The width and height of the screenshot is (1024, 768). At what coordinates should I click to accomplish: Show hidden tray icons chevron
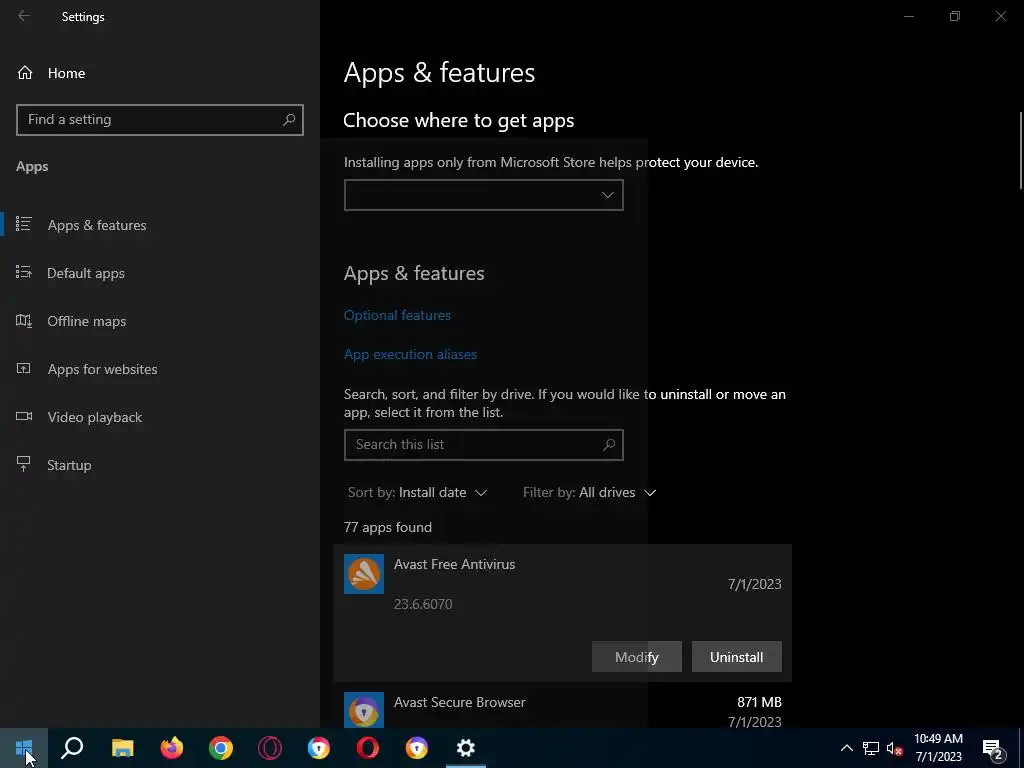846,748
